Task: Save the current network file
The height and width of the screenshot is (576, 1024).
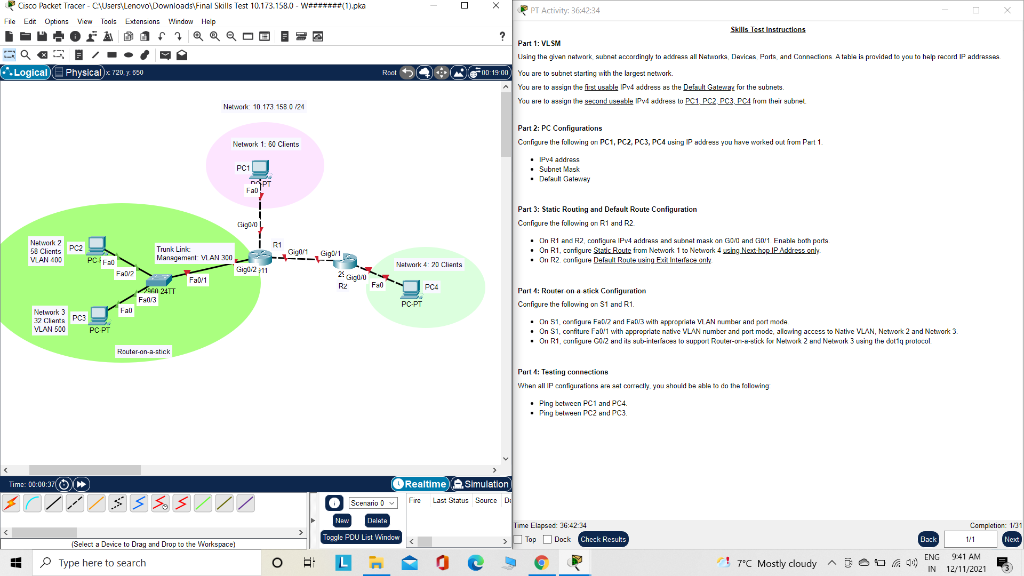Action: click(42, 37)
